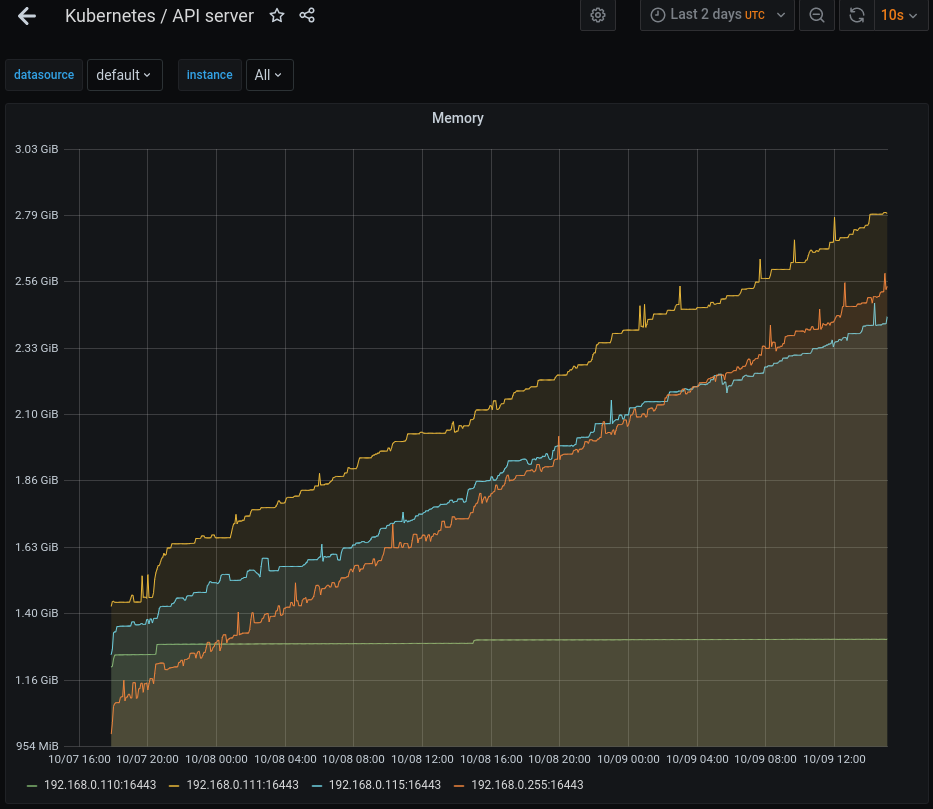Screen dimensions: 933x809
Task: Click the 2.33 GiB y-axis label
Action: tap(36, 348)
